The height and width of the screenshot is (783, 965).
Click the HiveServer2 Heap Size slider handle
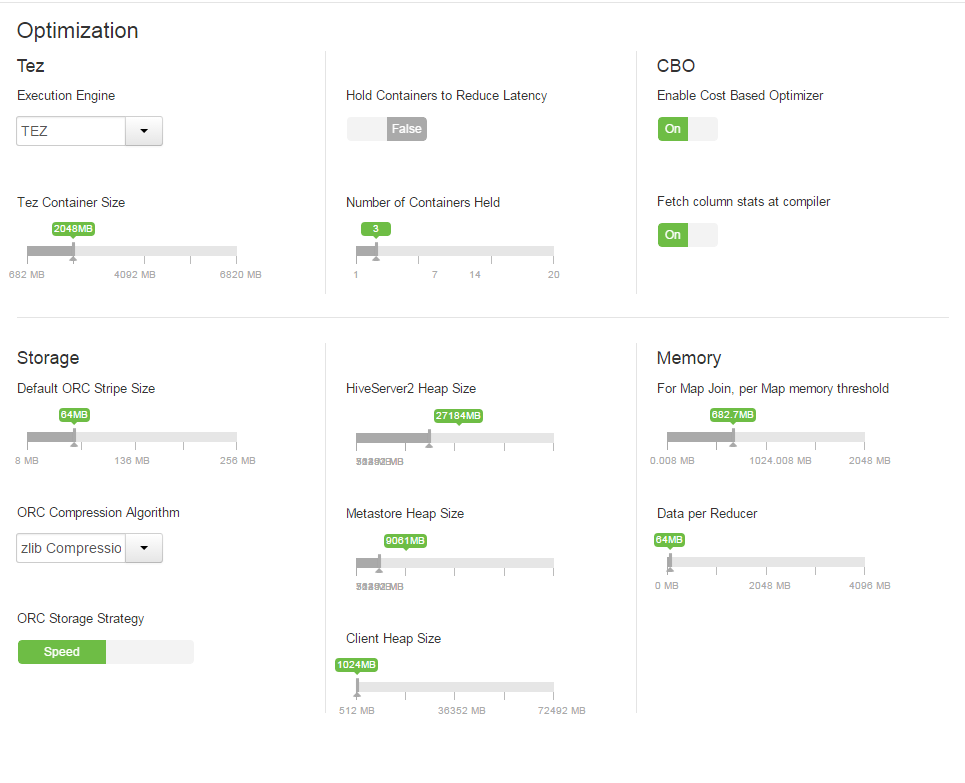[429, 437]
